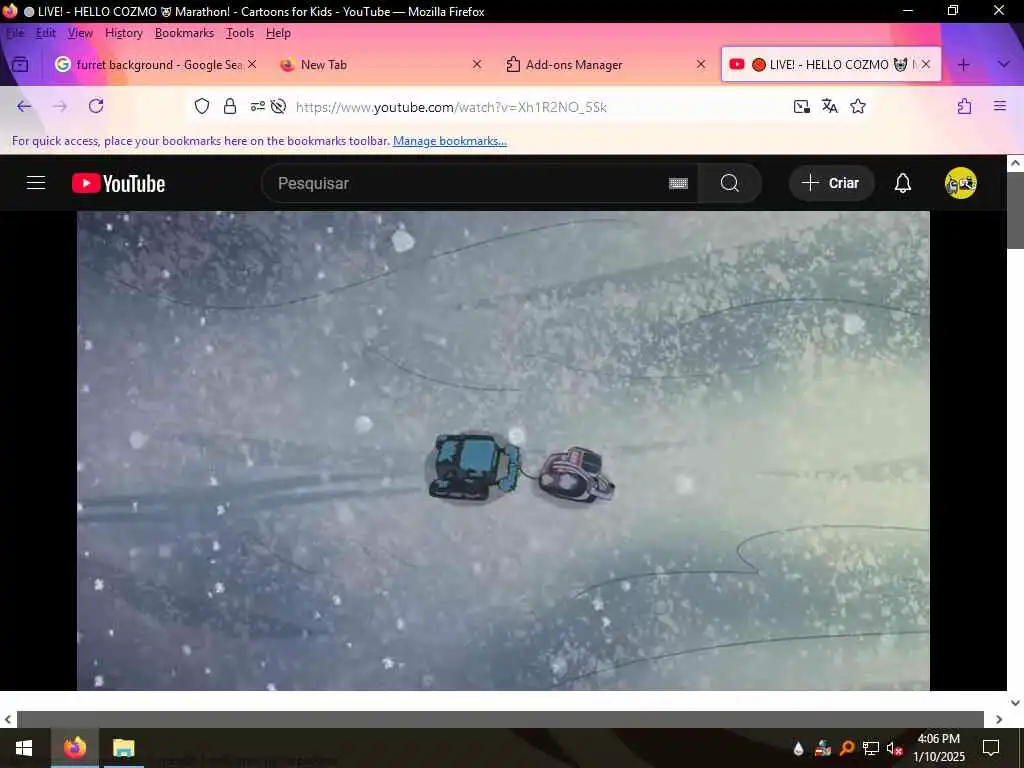Open the History menu
This screenshot has height=768, width=1024.
pyautogui.click(x=124, y=33)
